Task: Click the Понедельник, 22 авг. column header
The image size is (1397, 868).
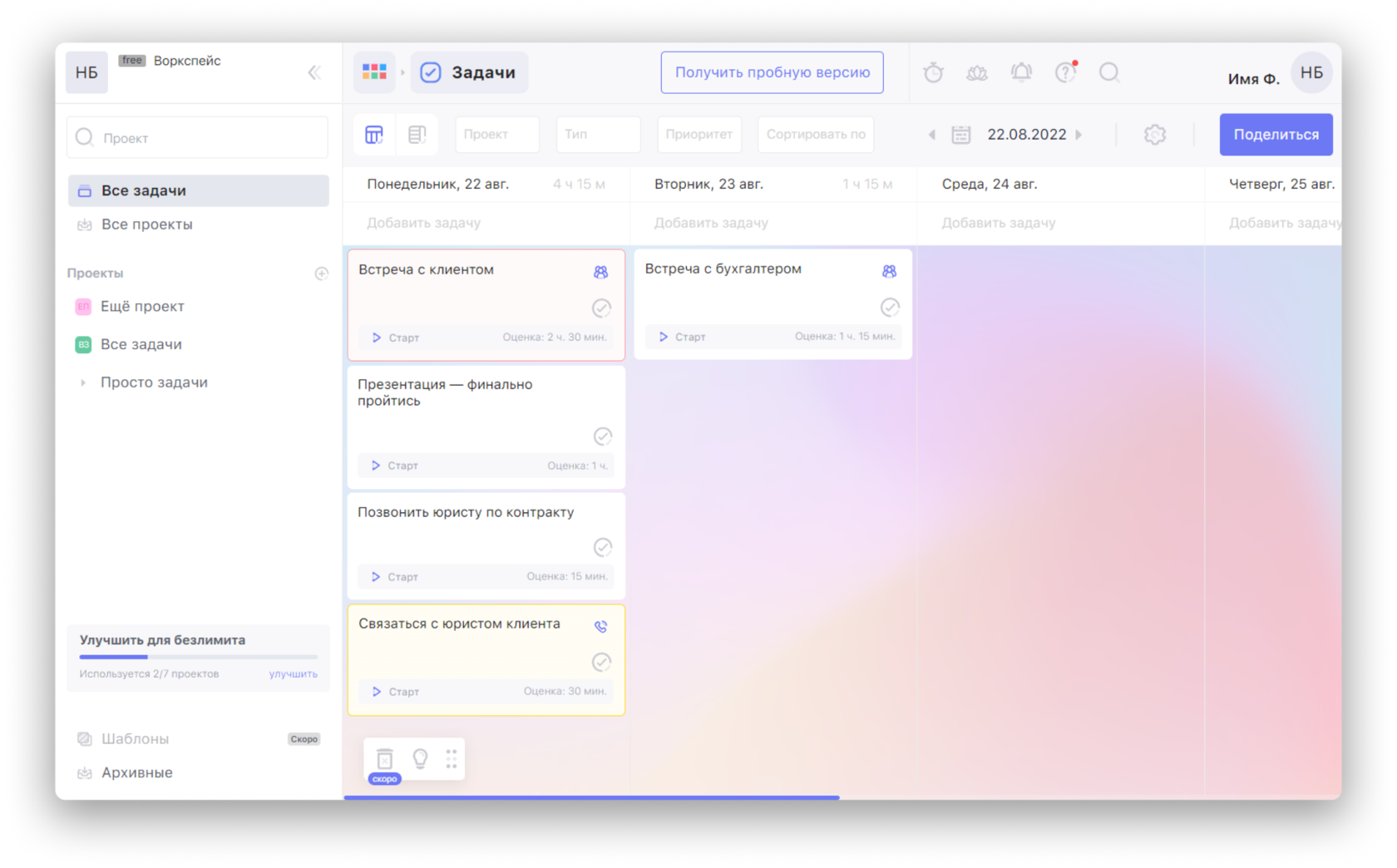Action: click(x=438, y=185)
